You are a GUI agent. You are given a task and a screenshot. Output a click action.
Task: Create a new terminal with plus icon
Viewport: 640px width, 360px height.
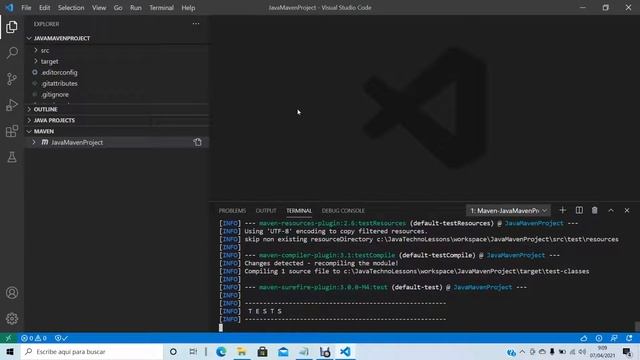pos(562,210)
